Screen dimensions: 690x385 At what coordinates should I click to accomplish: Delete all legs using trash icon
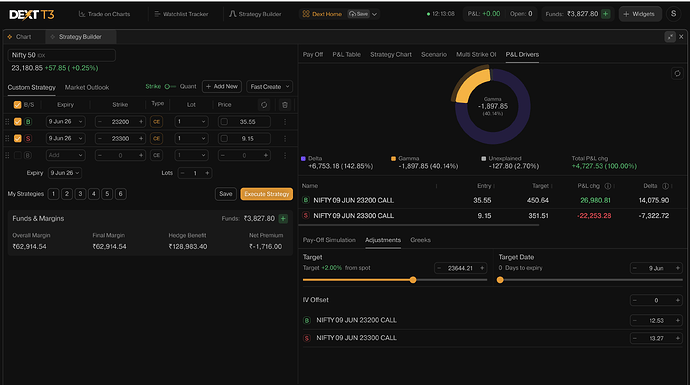pos(285,105)
